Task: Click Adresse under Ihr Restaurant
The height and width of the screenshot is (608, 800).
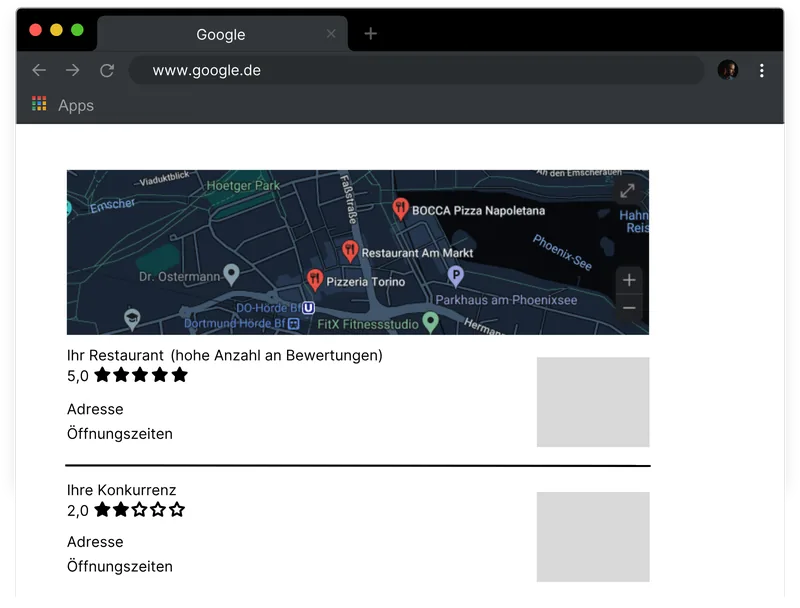Action: point(95,409)
